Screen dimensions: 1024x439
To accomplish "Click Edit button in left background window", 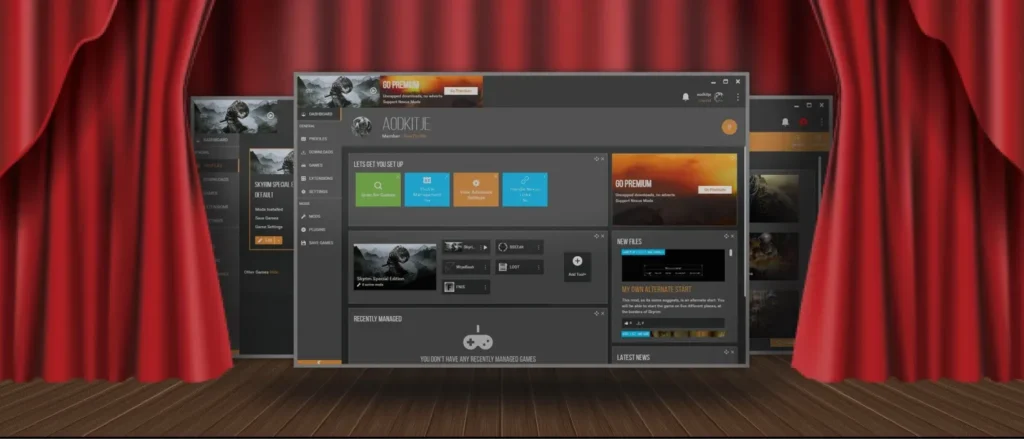I will tap(268, 240).
